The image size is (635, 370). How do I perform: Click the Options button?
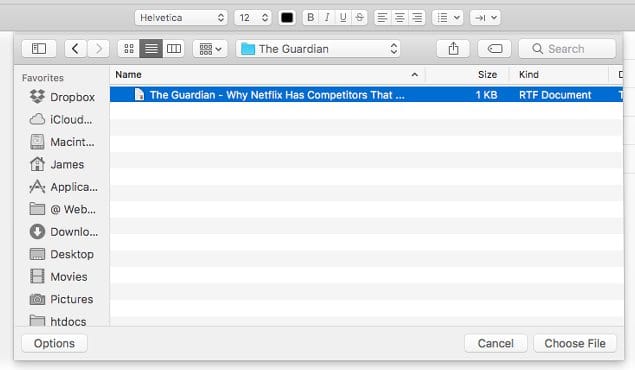tap(54, 343)
